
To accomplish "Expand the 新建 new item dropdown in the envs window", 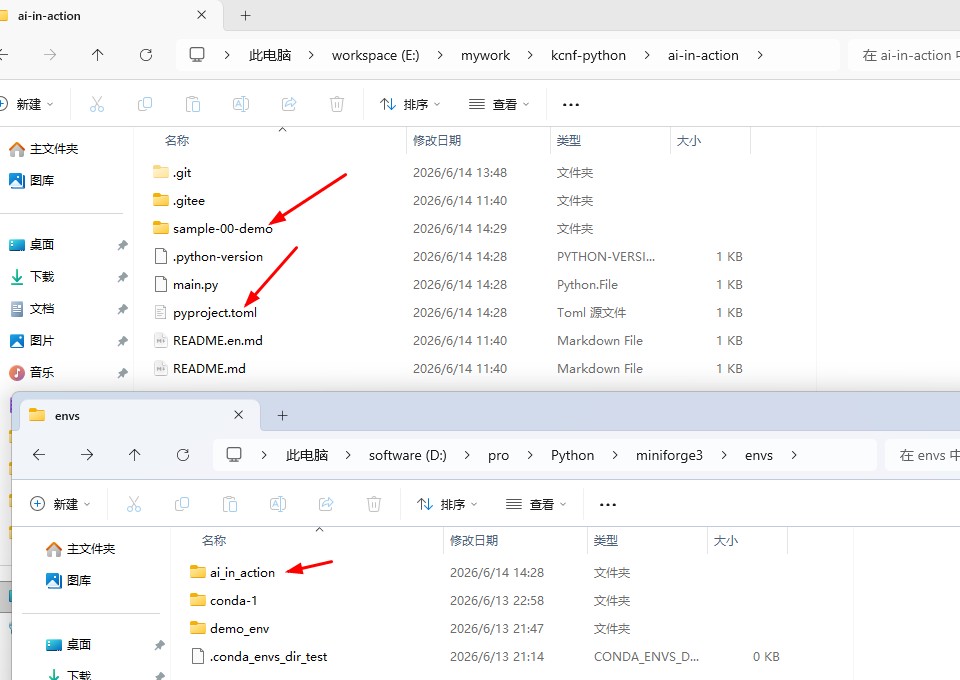I will click(60, 504).
